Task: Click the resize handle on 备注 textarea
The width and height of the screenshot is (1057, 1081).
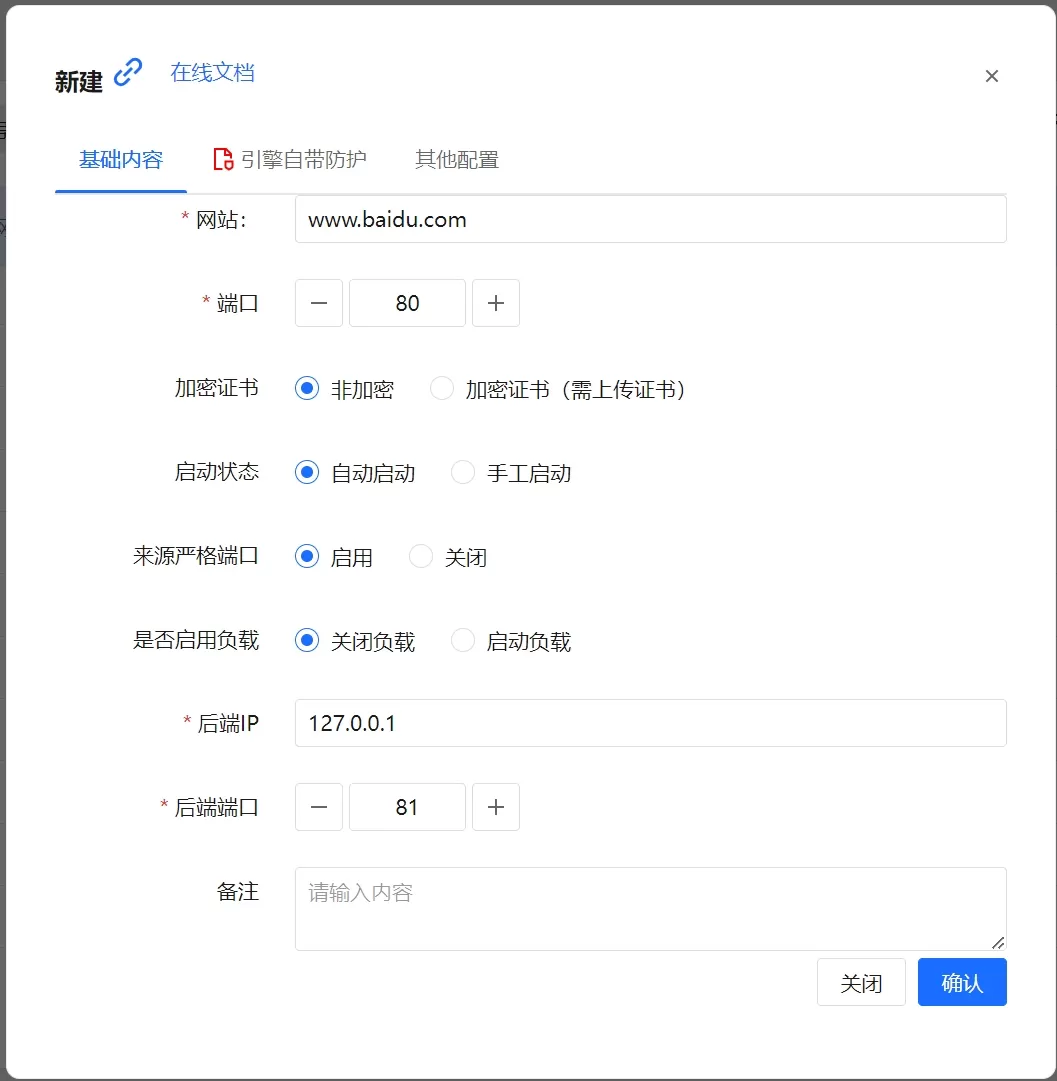Action: 998,944
